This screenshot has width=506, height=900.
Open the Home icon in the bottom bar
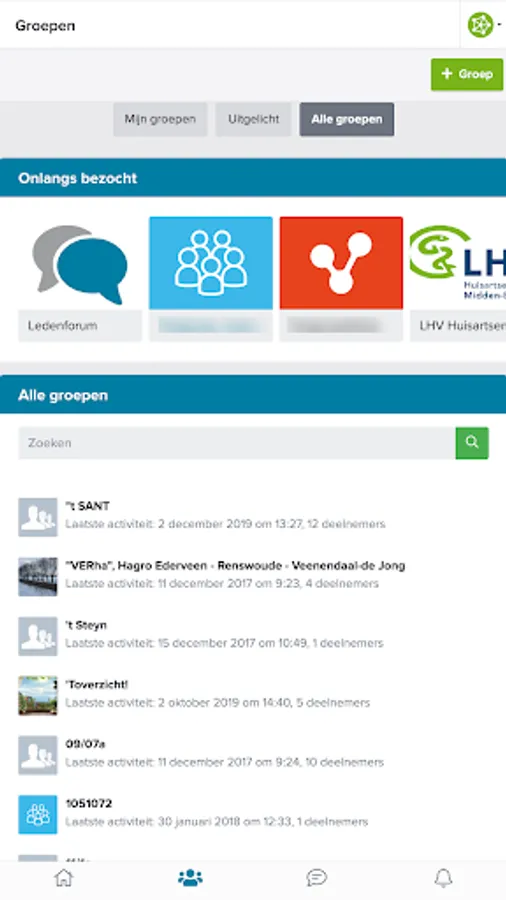click(64, 878)
